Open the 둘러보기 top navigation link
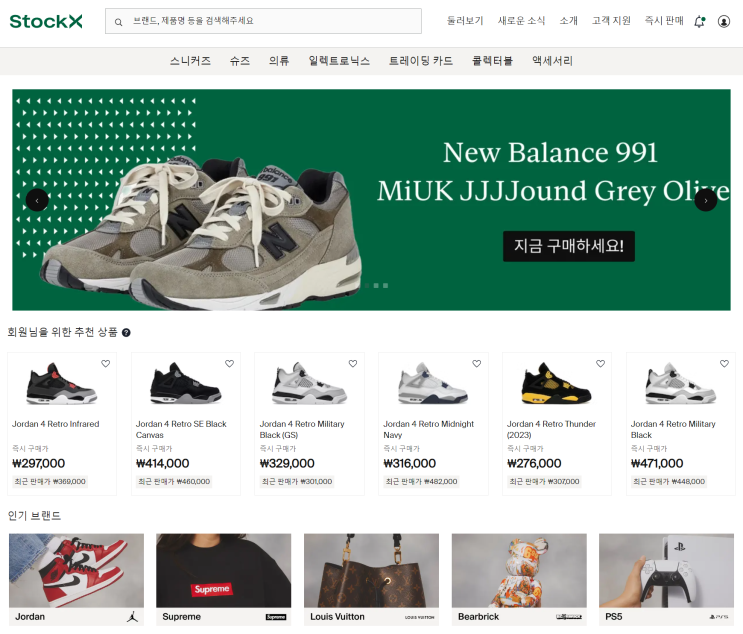Screen dimensions: 743x634 [465, 21]
